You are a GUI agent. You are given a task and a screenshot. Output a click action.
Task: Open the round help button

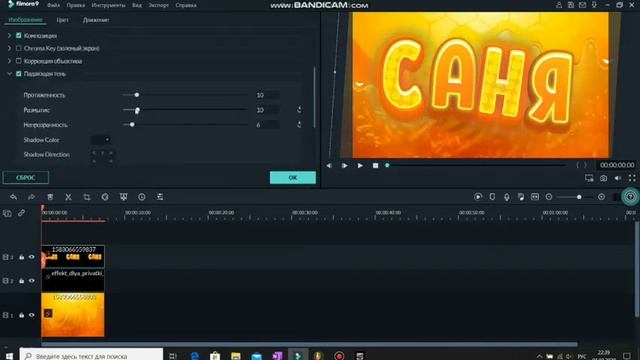630,197
